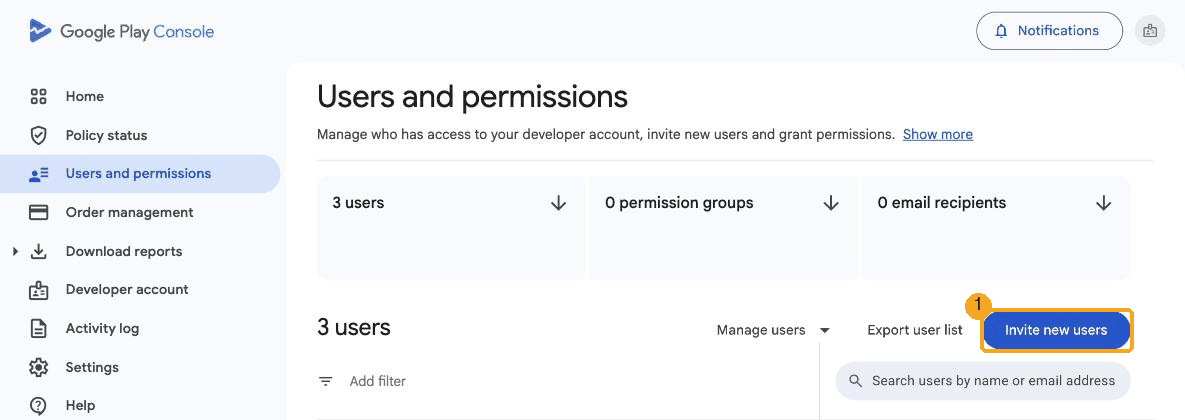Select the 3 users summary card
1185x420 pixels.
[450, 228]
